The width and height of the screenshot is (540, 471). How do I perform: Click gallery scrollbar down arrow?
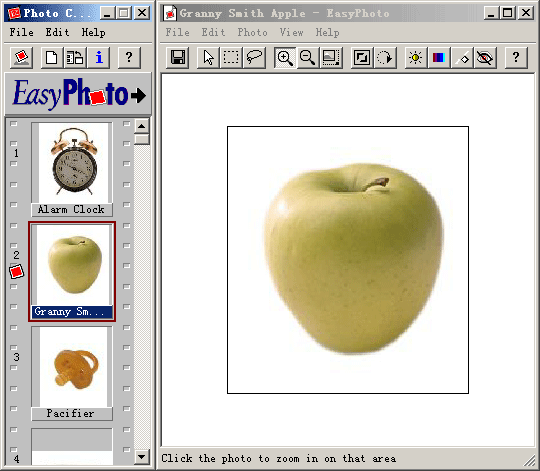[142, 457]
